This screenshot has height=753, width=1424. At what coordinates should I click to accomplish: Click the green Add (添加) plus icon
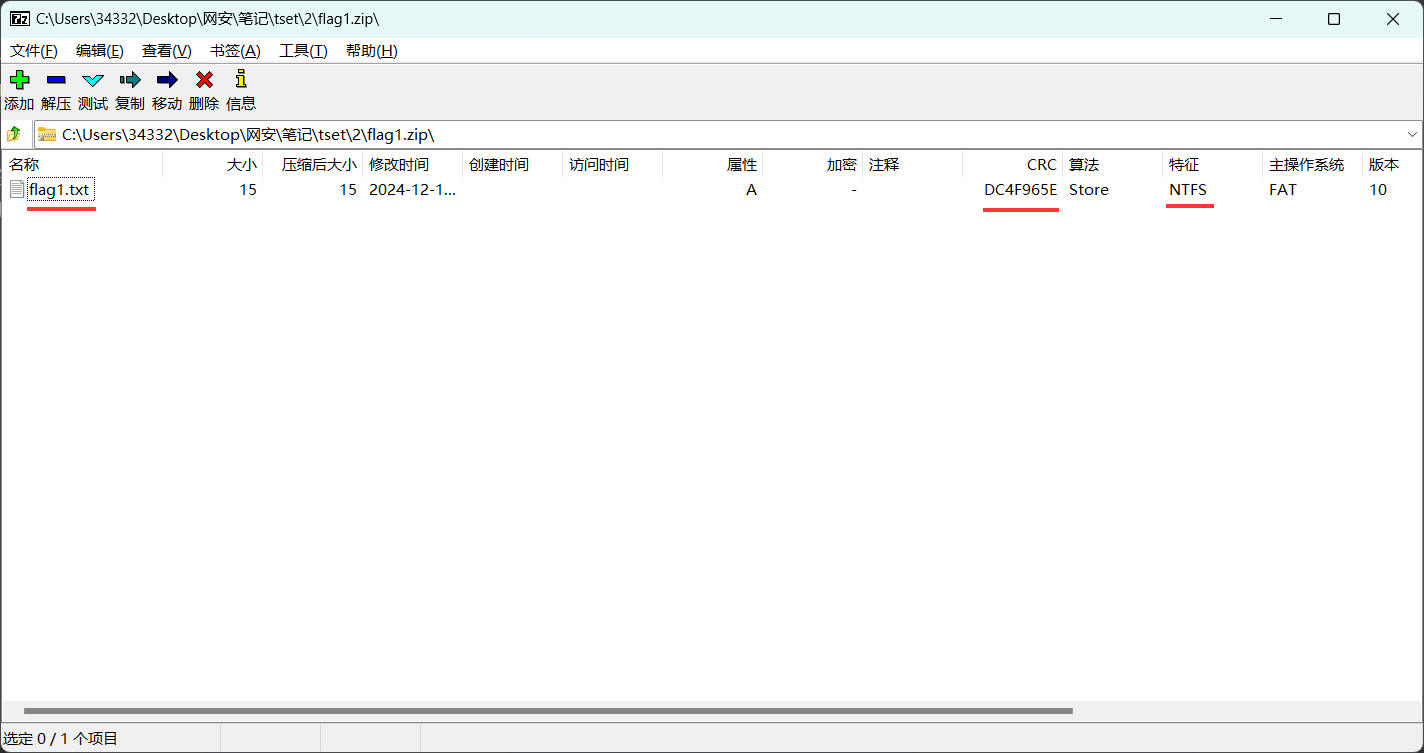19,80
